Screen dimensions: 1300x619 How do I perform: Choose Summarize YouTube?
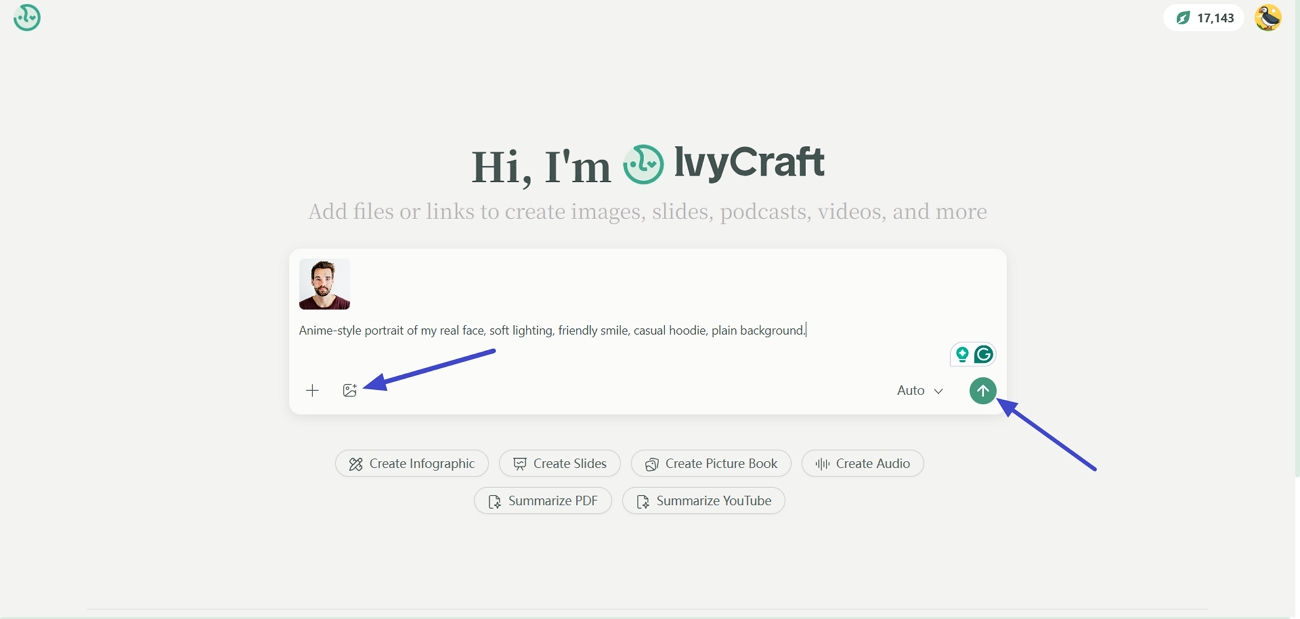[704, 501]
